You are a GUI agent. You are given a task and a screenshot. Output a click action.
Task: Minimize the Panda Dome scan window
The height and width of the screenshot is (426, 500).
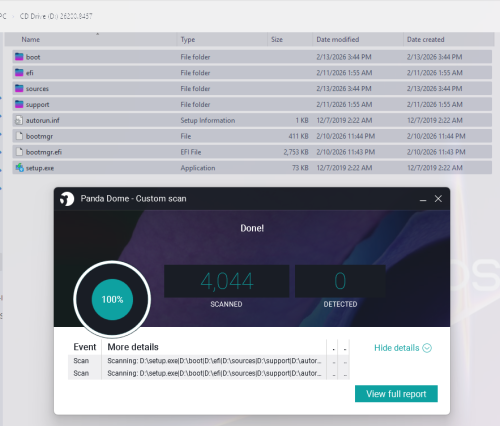(423, 199)
